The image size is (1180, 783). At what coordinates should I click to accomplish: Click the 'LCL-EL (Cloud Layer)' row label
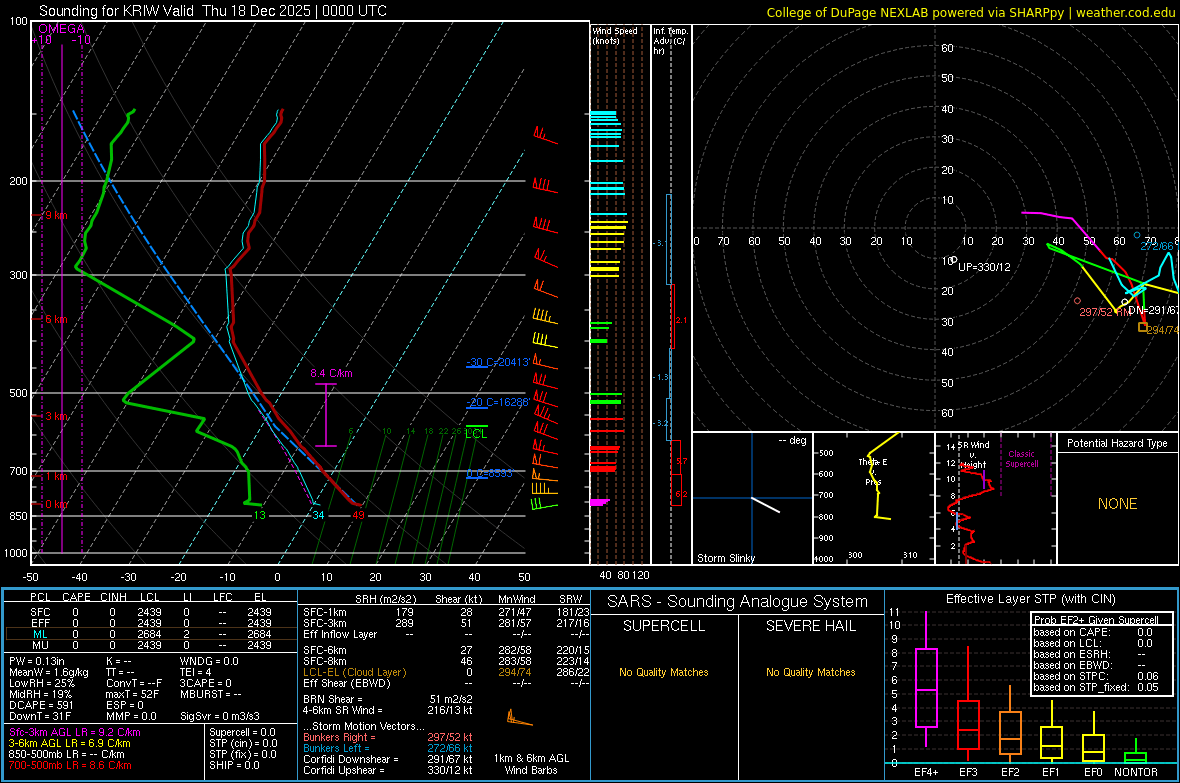click(x=354, y=672)
